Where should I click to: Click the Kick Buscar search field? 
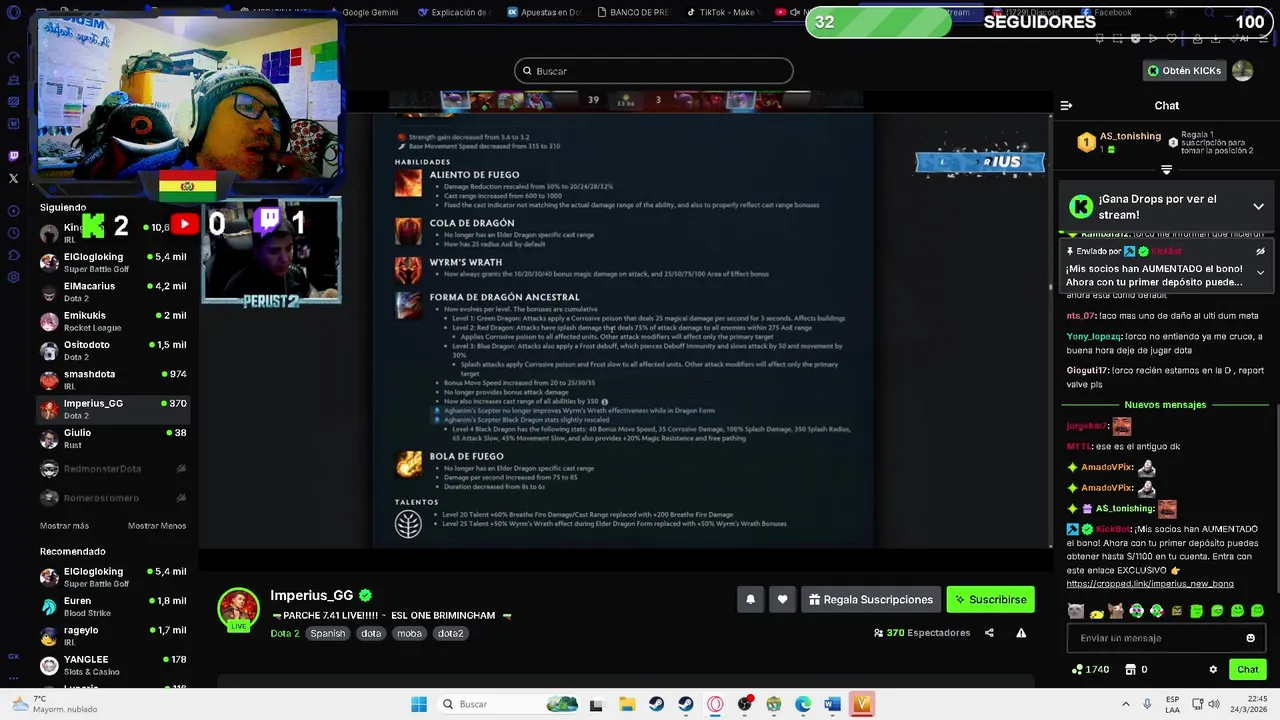(x=654, y=71)
